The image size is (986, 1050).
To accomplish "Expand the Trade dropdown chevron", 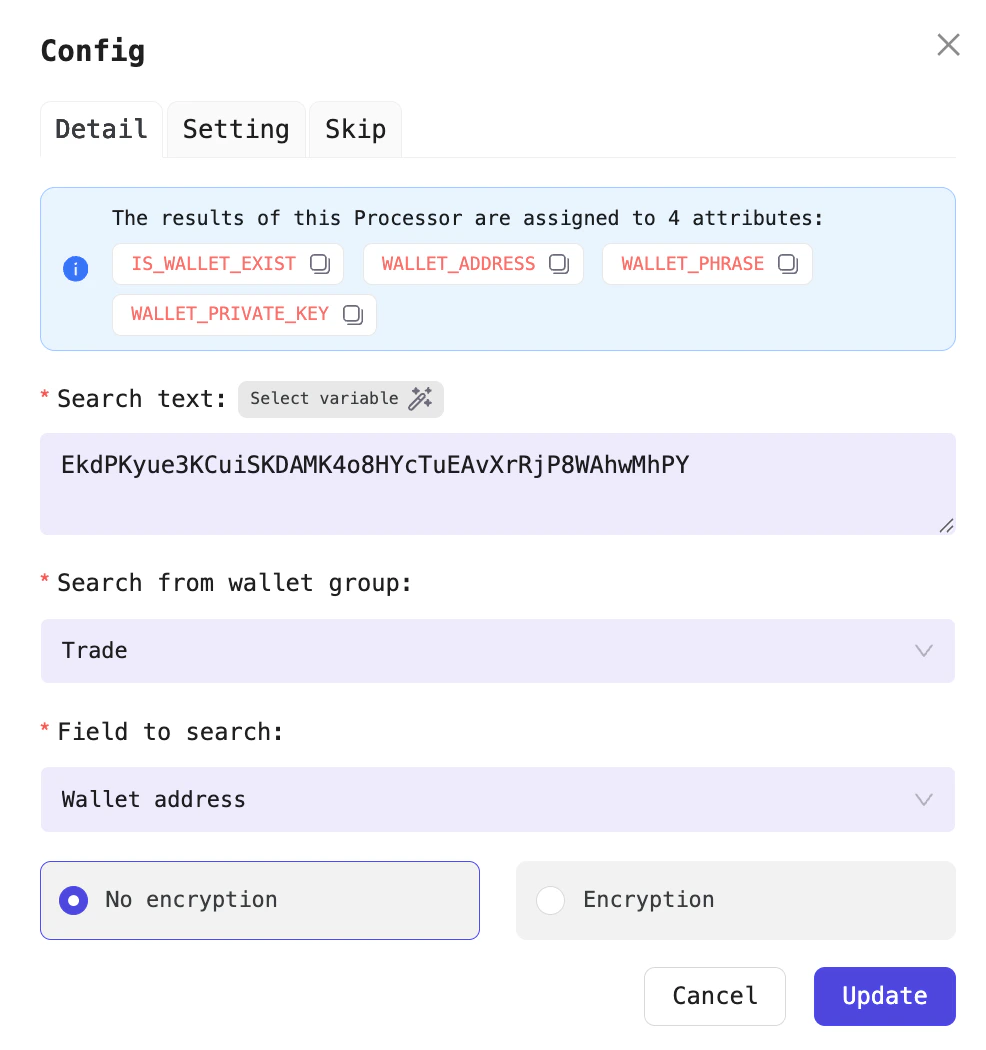I will (x=923, y=651).
